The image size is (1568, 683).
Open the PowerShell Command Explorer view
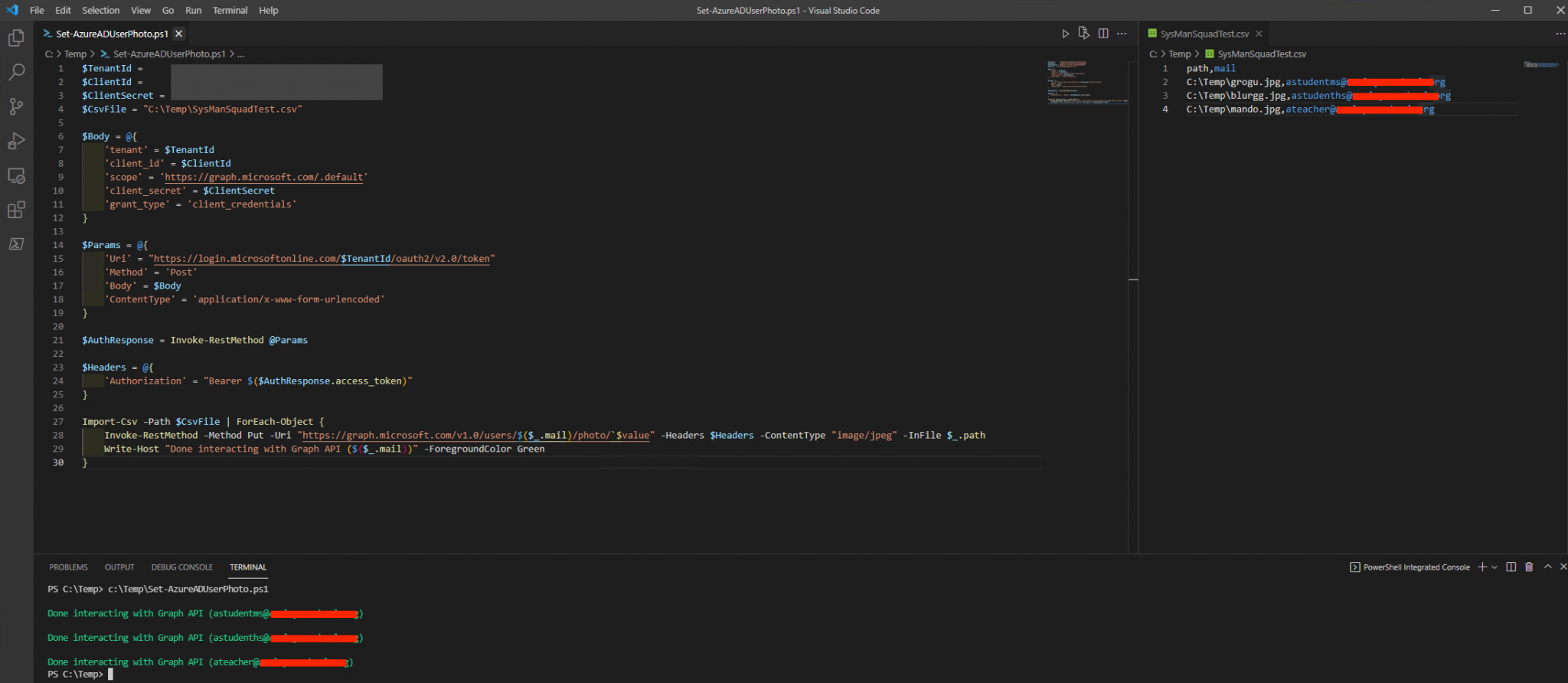pyautogui.click(x=16, y=243)
